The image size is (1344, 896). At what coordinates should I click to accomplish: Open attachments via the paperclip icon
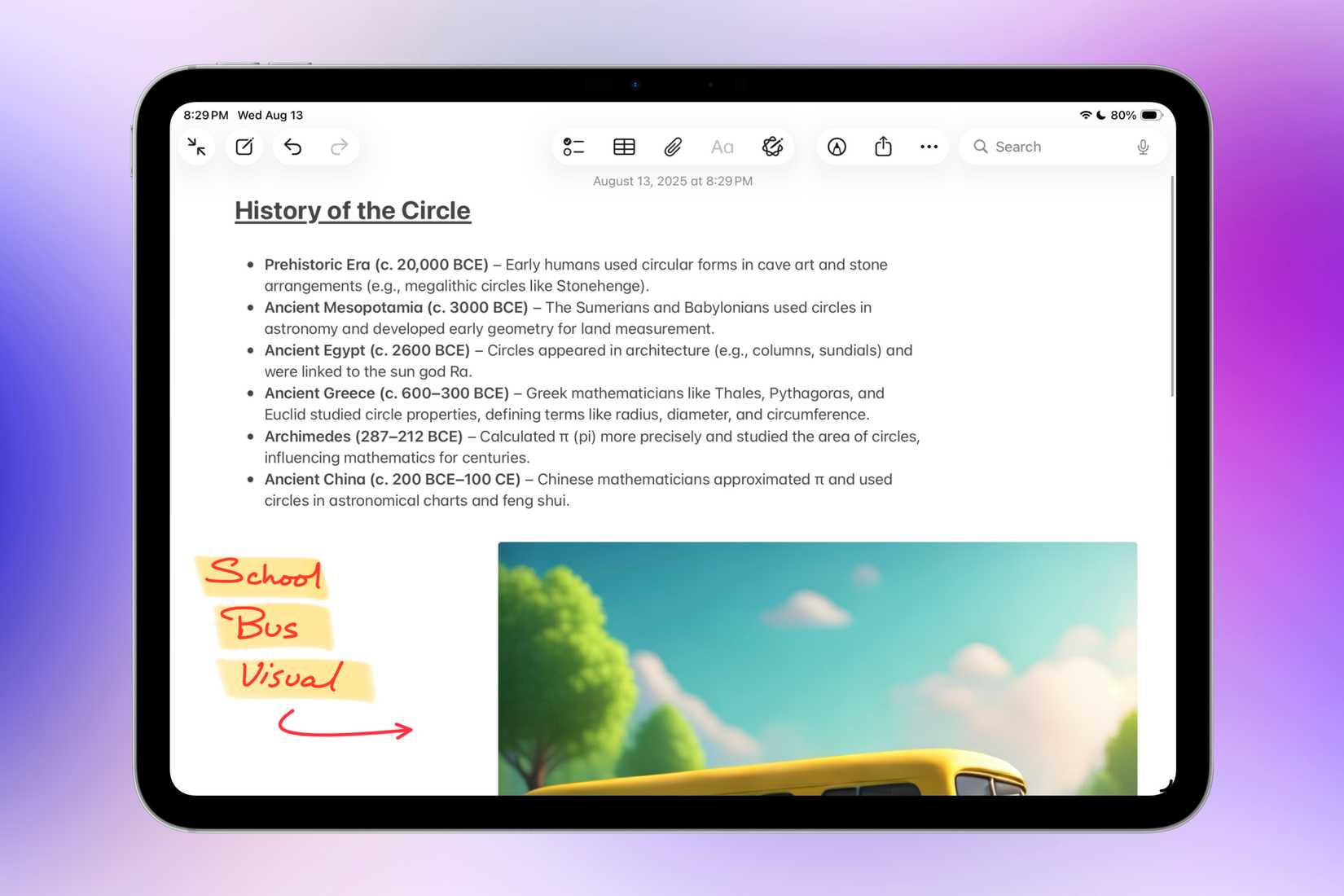672,147
